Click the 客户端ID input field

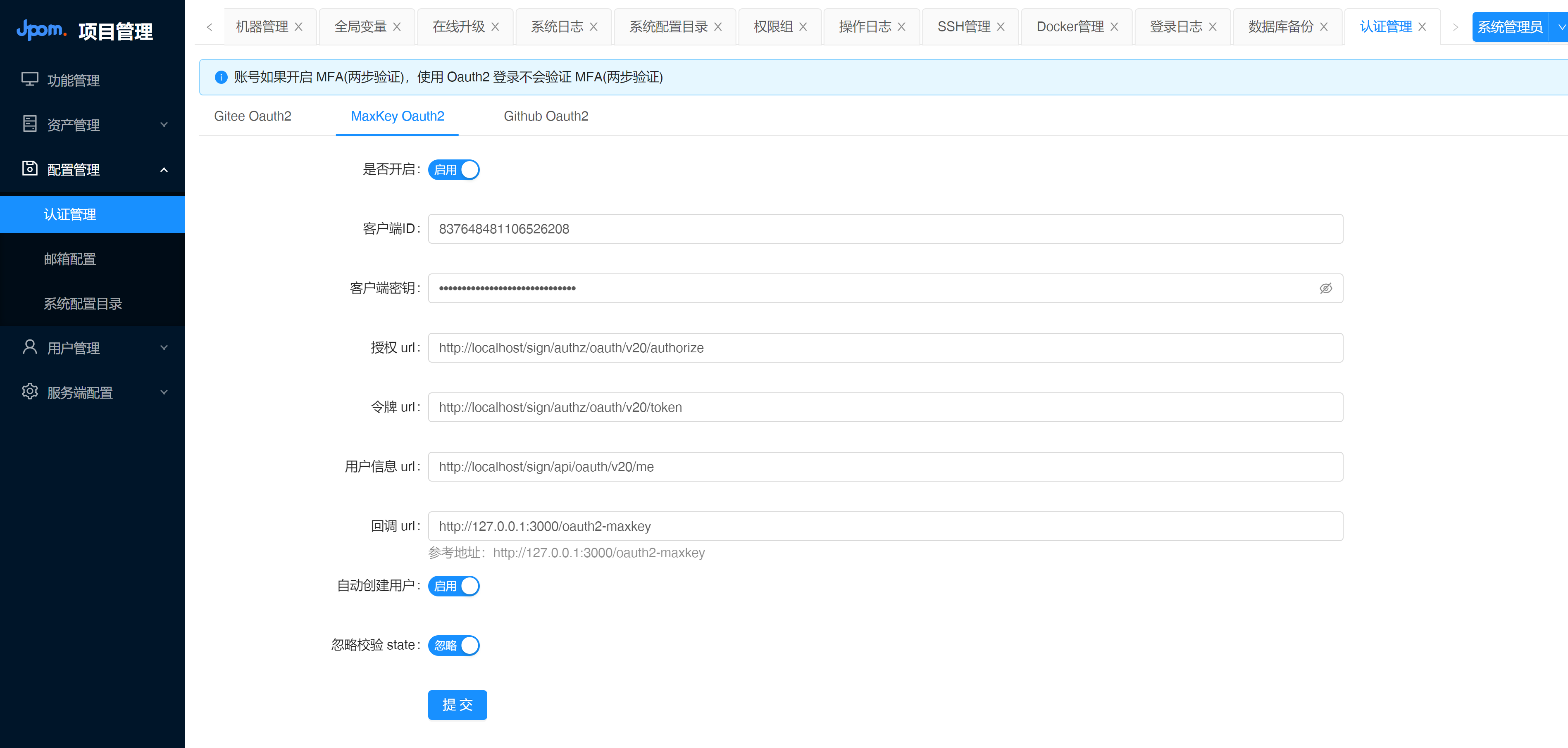pyautogui.click(x=885, y=229)
